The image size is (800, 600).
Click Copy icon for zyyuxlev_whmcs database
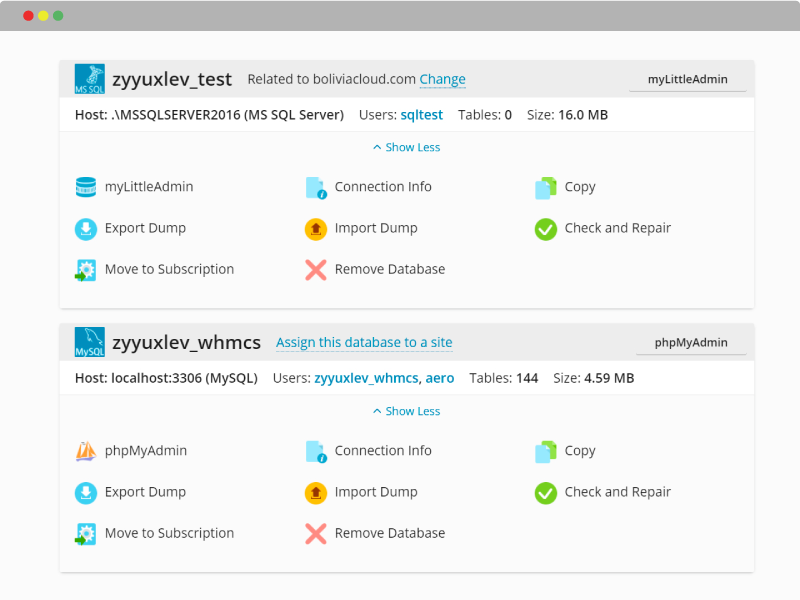[x=545, y=451]
